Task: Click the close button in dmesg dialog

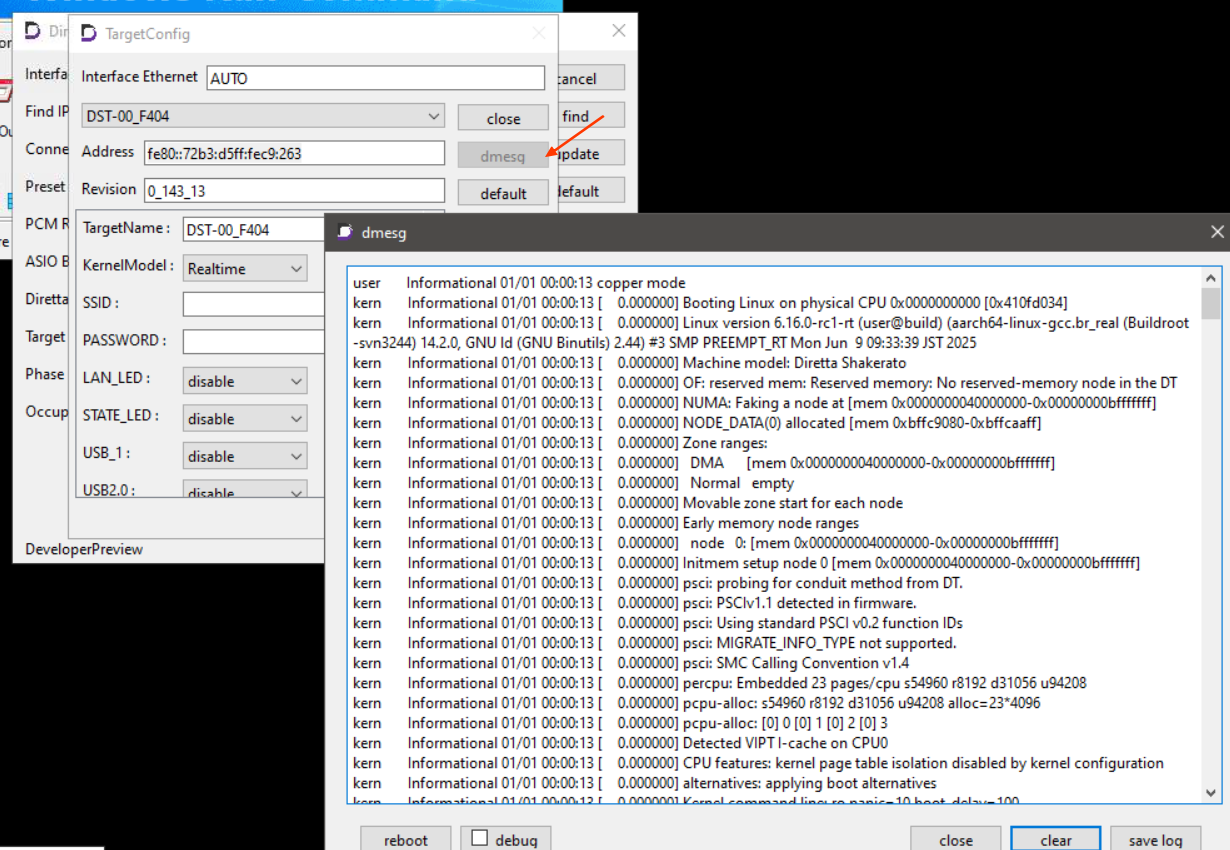Action: 955,840
